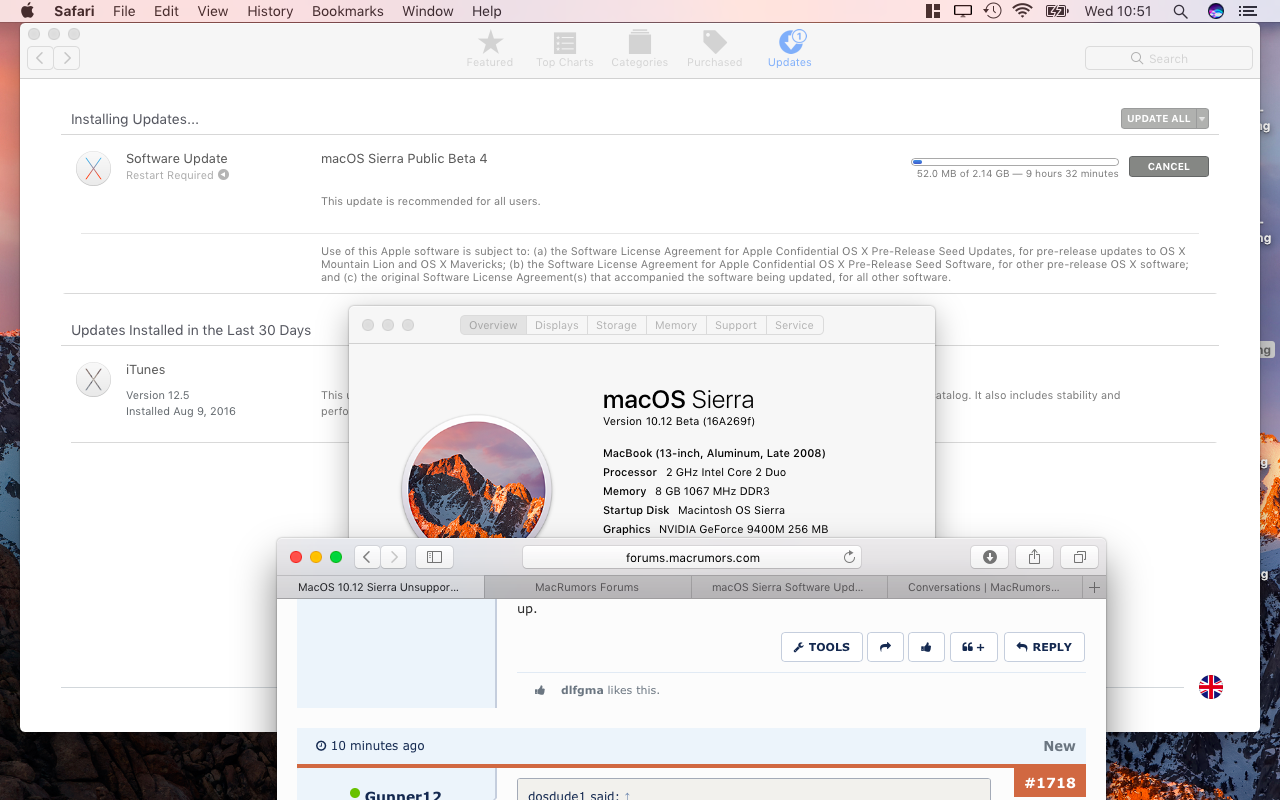Click the Restart Required arrow icon
The image size is (1280, 800).
click(x=223, y=175)
